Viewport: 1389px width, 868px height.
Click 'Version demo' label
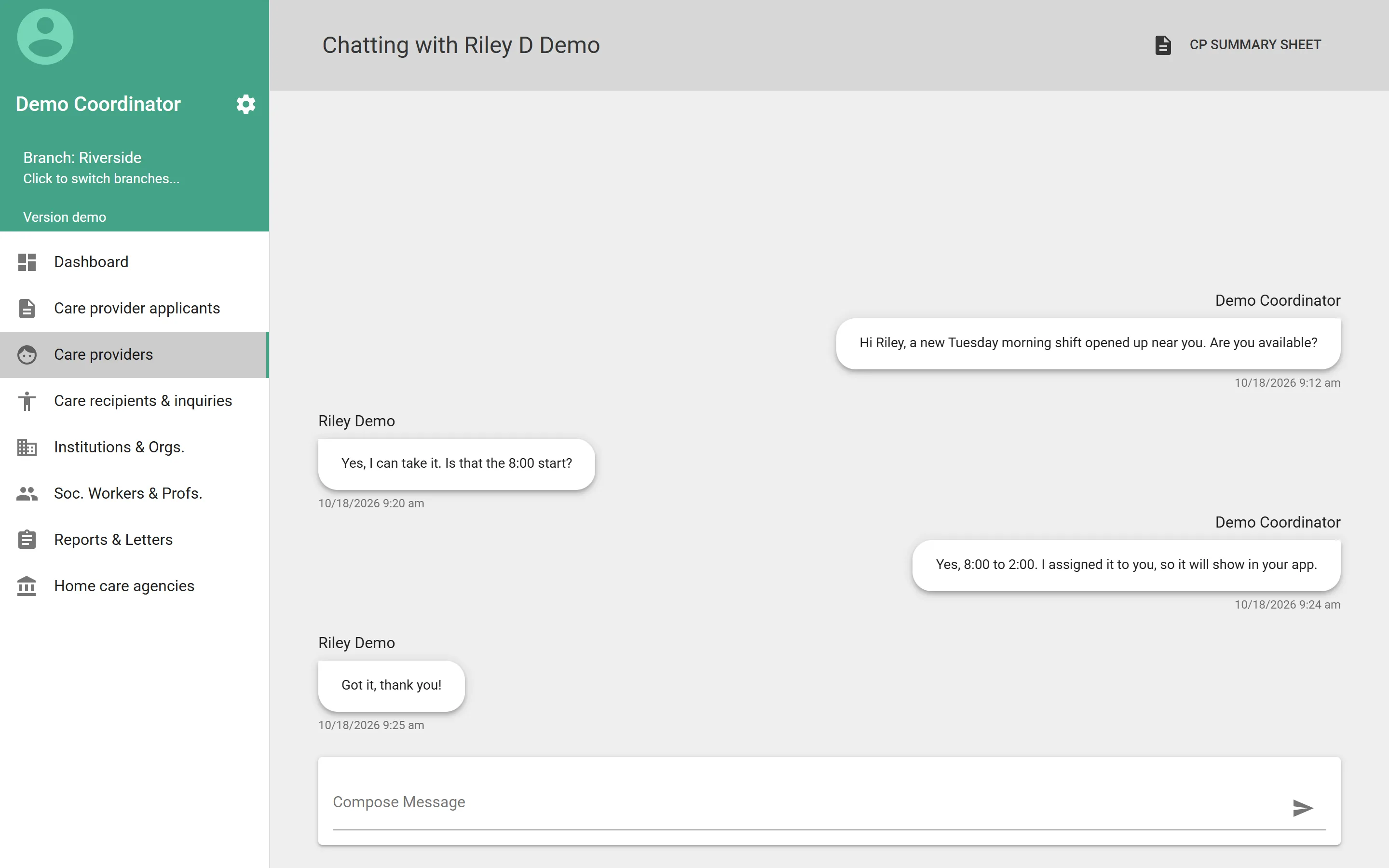click(x=64, y=217)
